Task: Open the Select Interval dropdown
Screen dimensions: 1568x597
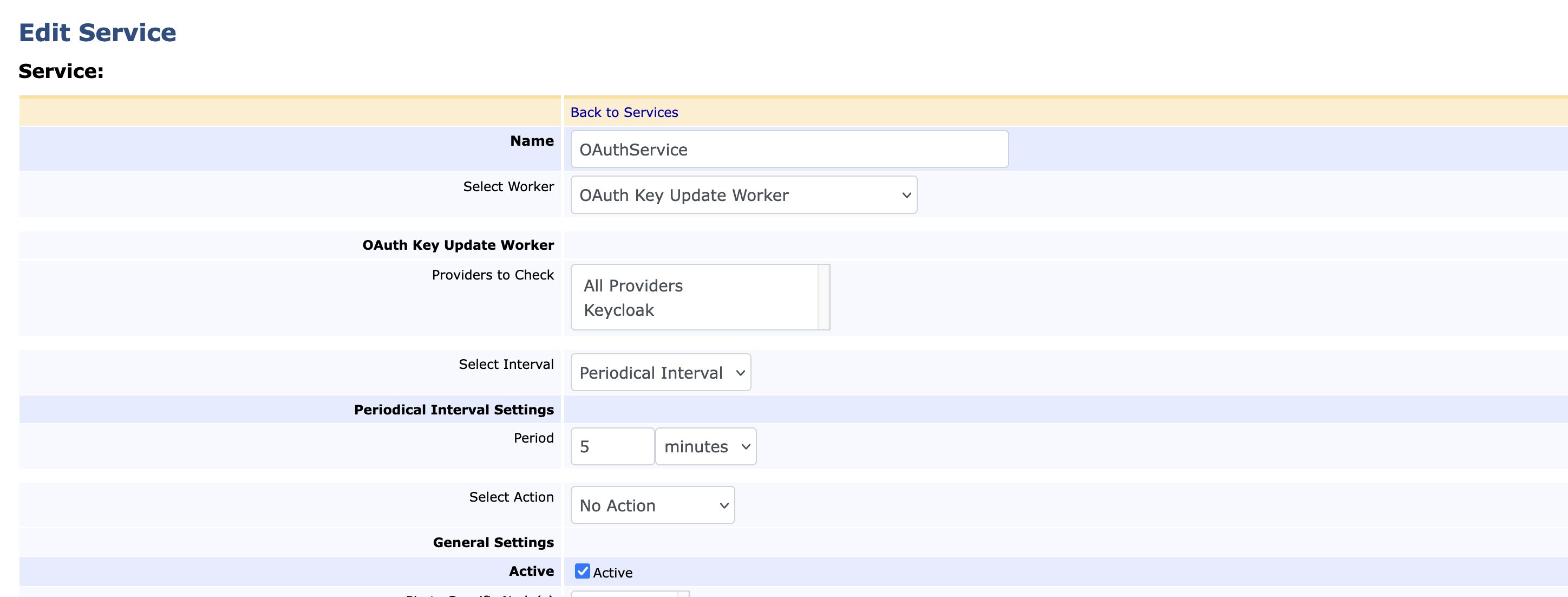Action: (x=661, y=373)
